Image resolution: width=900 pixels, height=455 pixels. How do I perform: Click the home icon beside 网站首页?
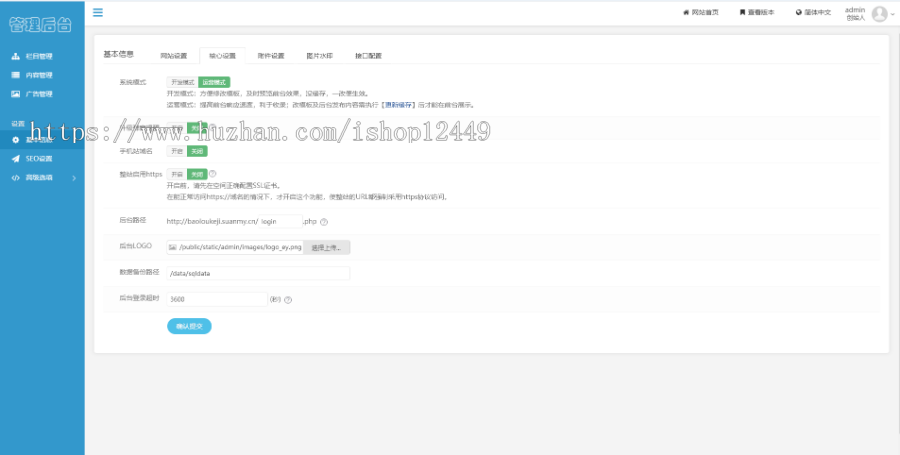coord(685,12)
